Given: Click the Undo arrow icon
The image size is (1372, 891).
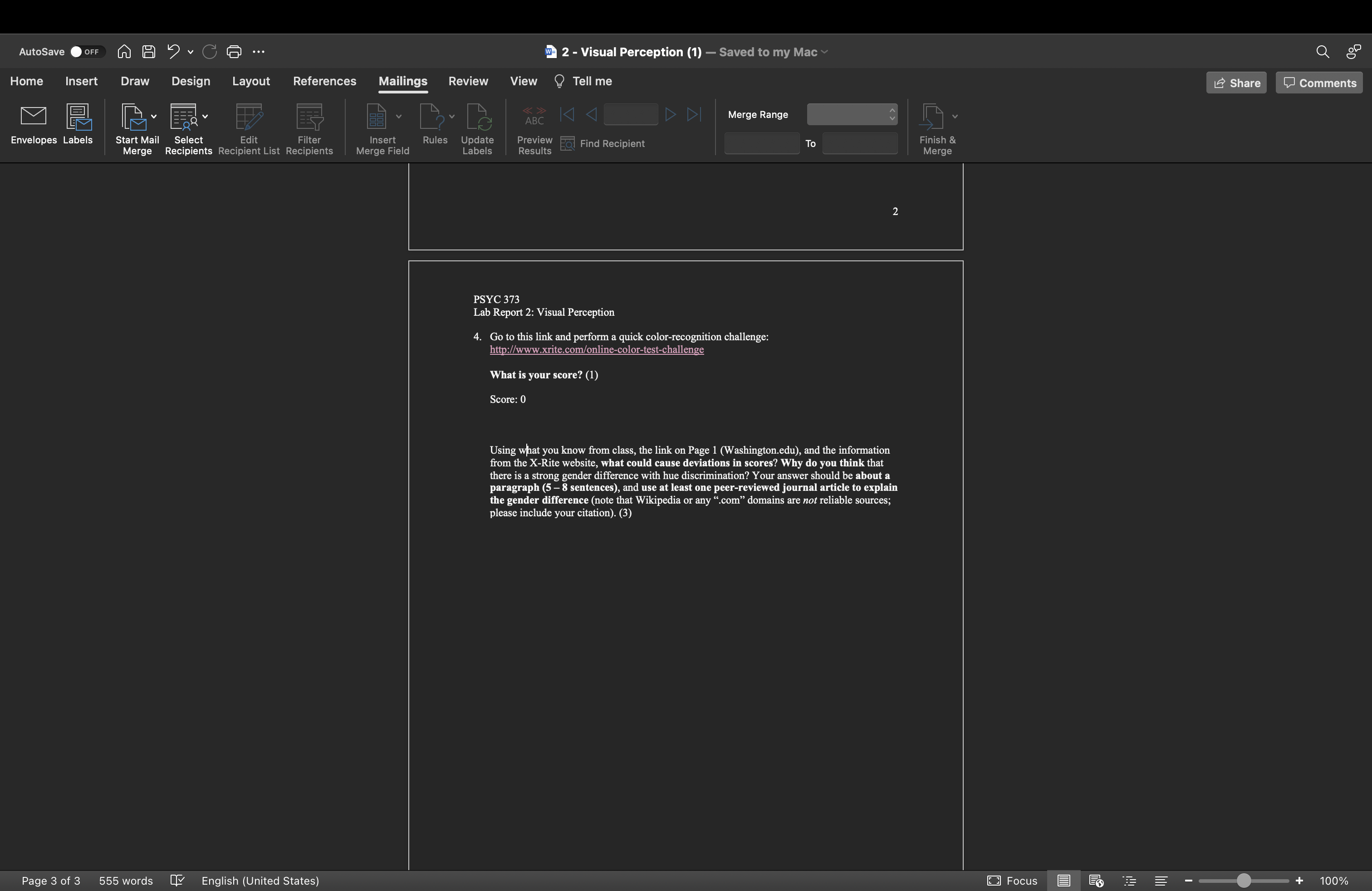Looking at the screenshot, I should click(x=173, y=52).
